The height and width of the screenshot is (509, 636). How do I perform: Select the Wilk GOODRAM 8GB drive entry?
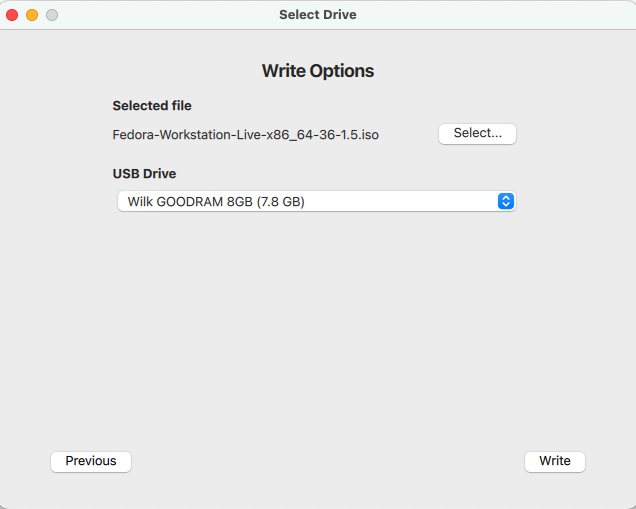190,202
